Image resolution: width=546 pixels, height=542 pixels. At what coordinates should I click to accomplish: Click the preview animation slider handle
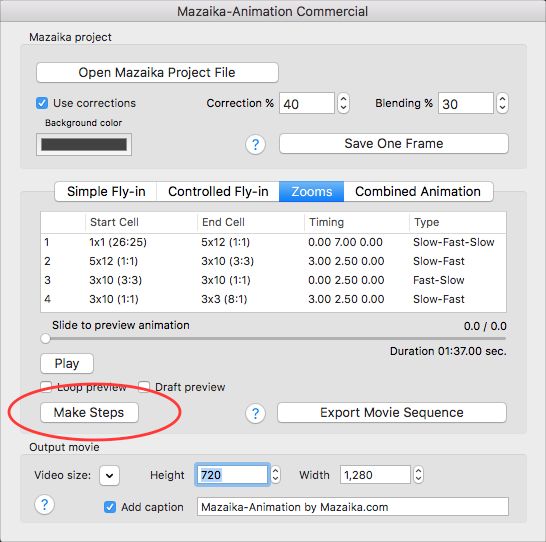point(45,338)
